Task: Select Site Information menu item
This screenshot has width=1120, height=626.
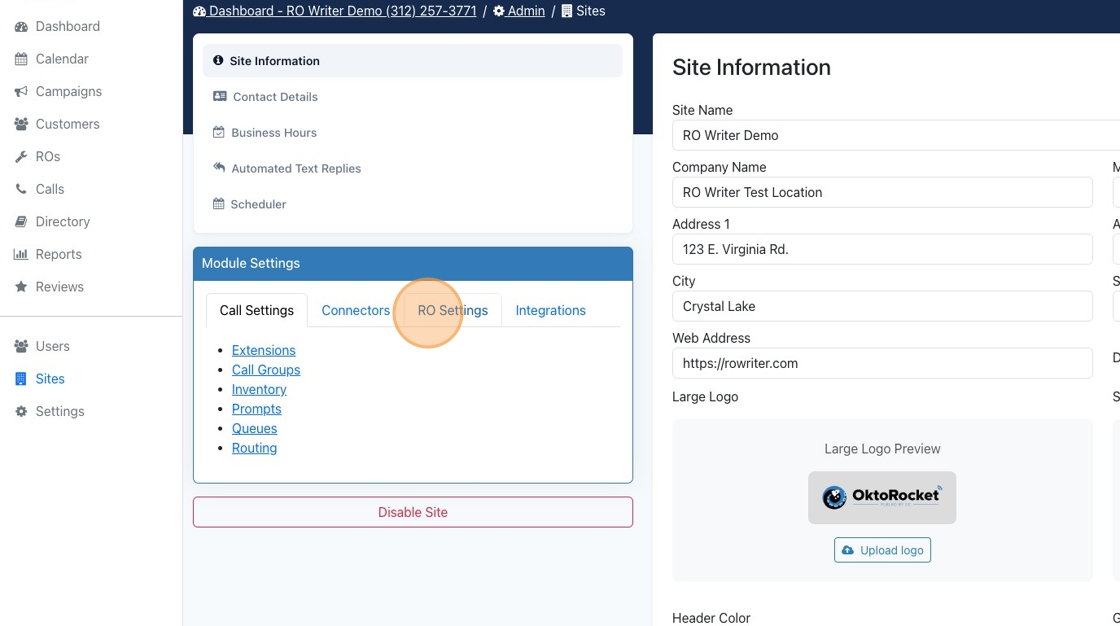Action: click(412, 61)
